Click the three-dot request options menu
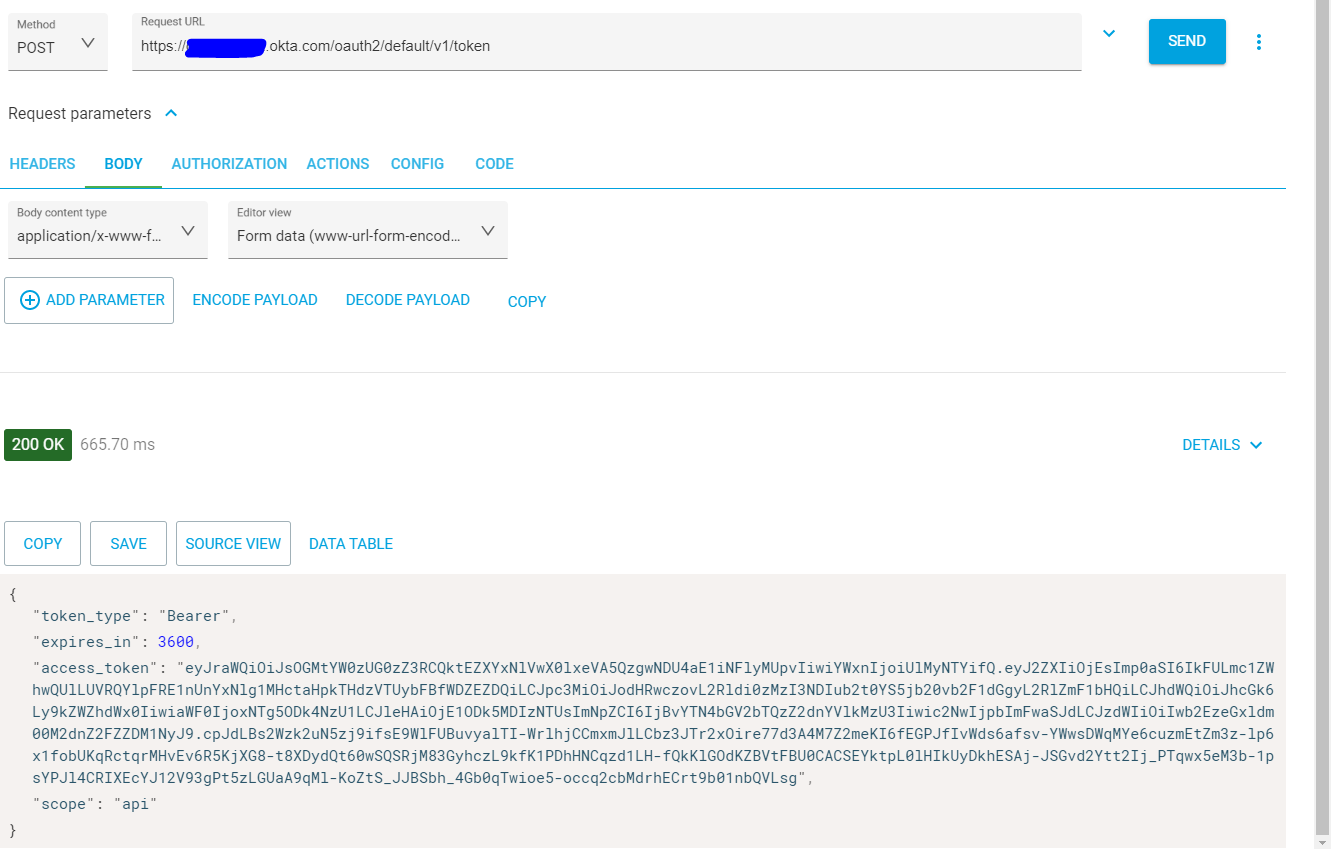Viewport: 1331px width, 849px height. (1258, 42)
